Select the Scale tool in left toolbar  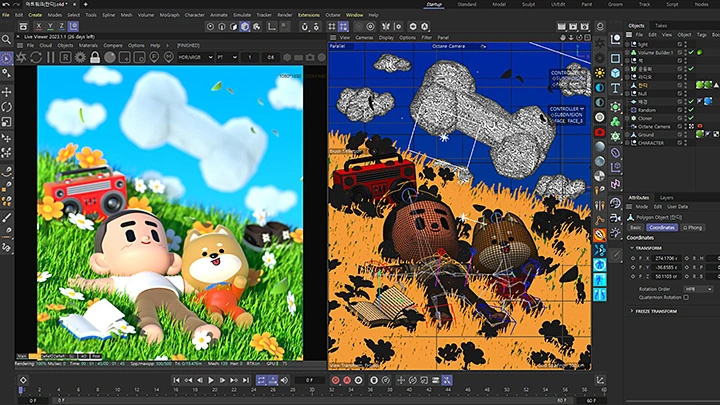[6, 122]
